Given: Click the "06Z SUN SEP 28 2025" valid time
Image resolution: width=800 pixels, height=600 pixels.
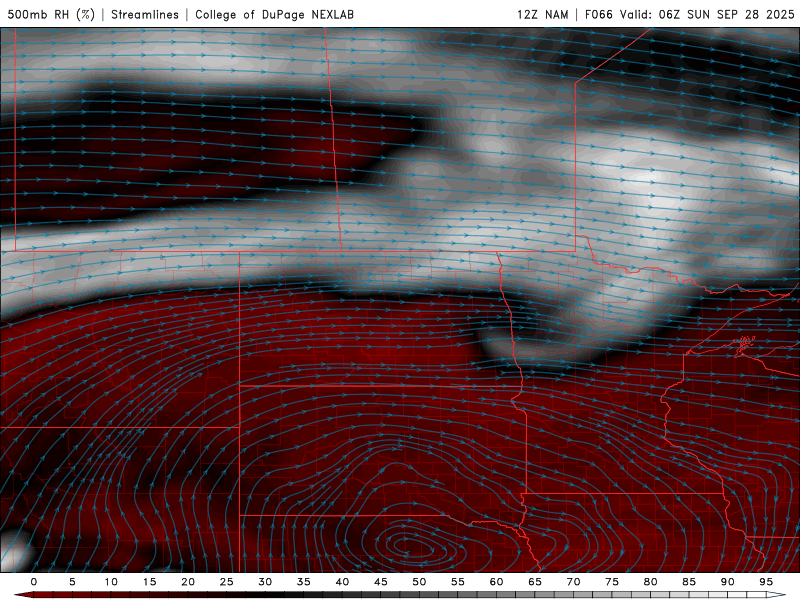Looking at the screenshot, I should [x=727, y=14].
